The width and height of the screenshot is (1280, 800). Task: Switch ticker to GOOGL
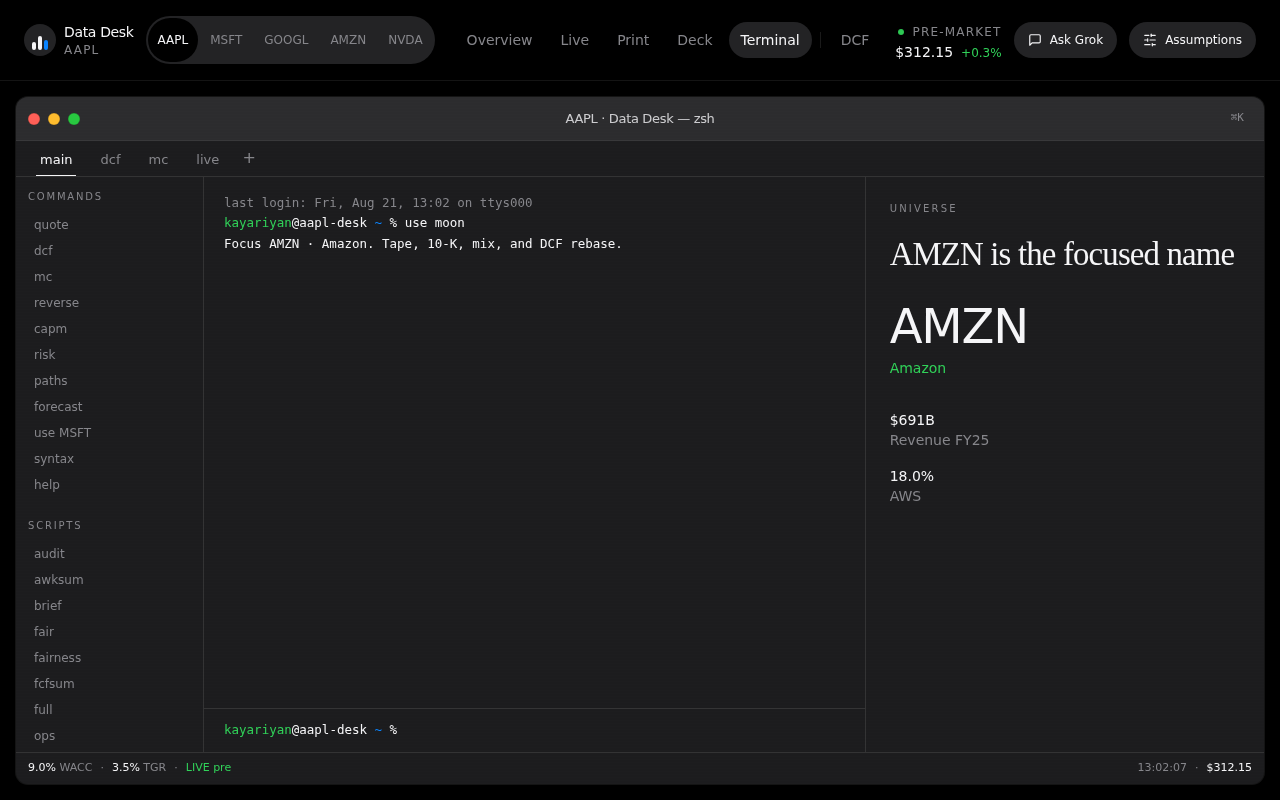286,40
